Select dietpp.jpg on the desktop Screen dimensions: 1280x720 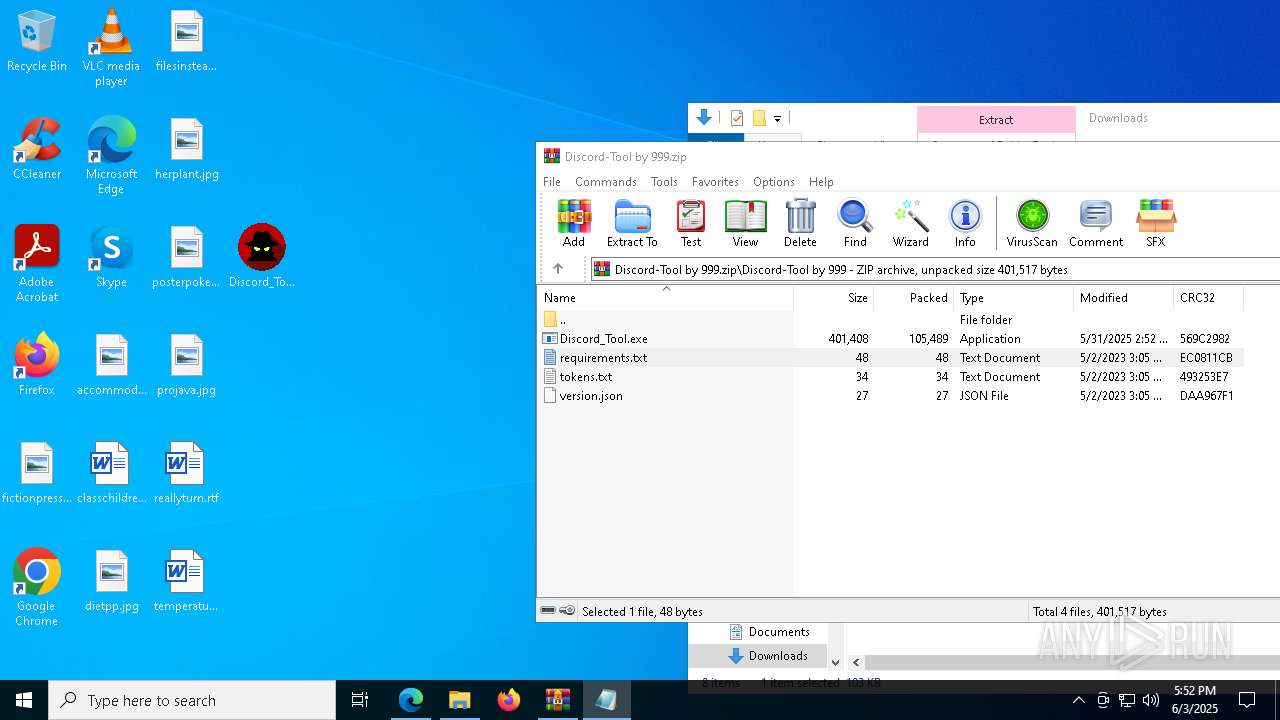coord(111,581)
